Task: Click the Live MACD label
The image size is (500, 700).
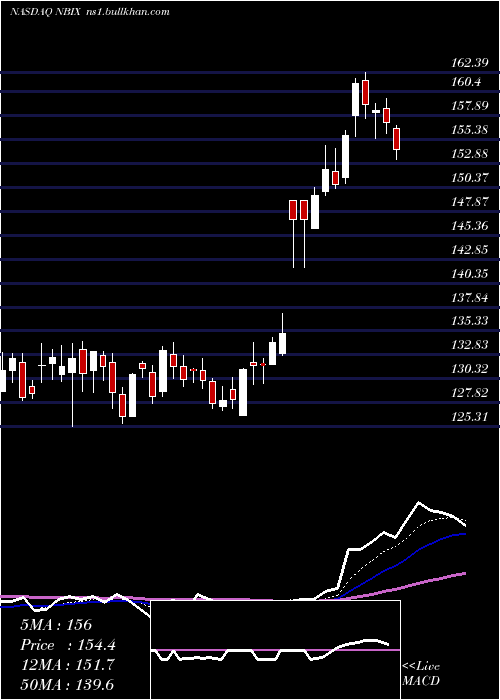Action: [421, 673]
